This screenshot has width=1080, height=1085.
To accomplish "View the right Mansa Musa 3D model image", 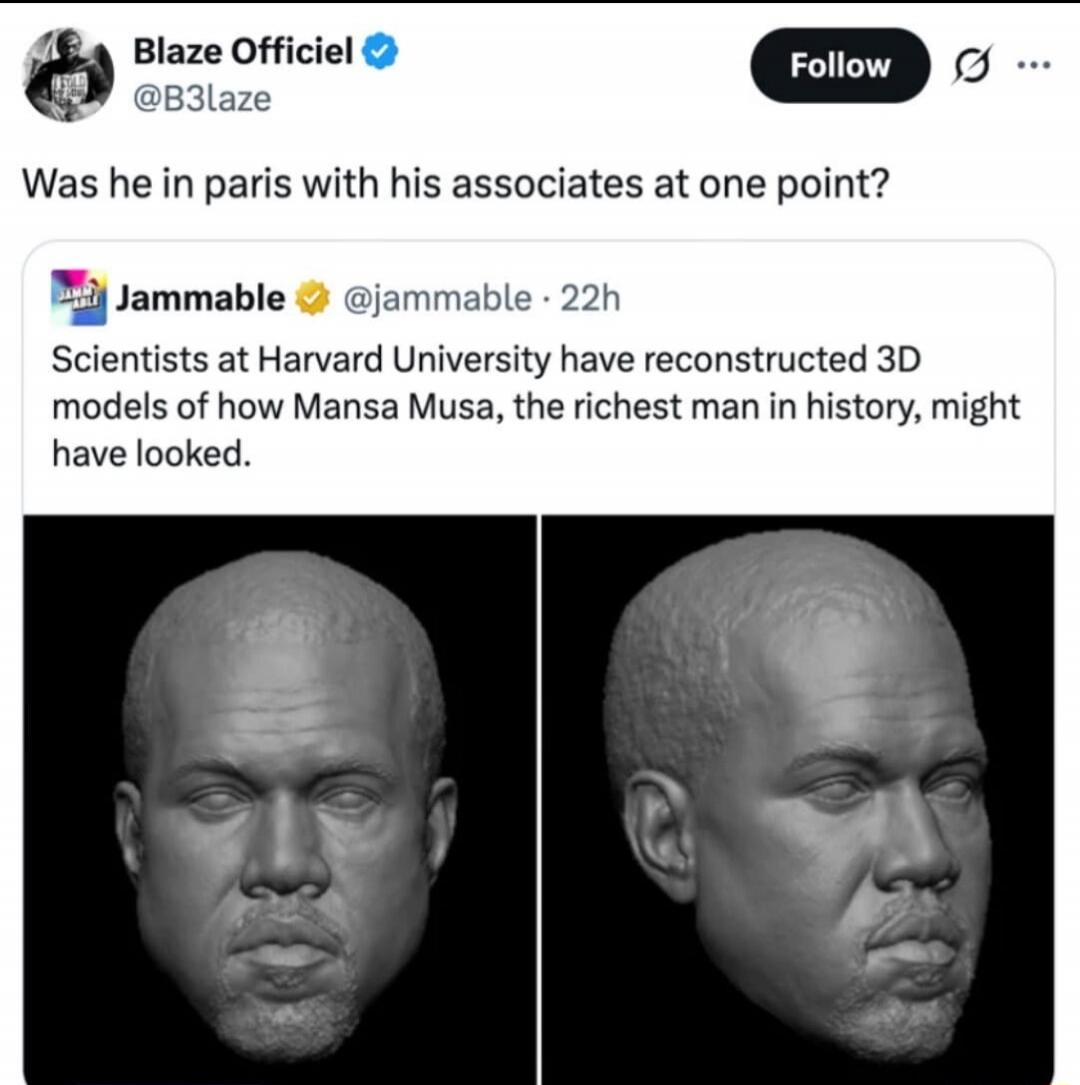I will coord(800,800).
